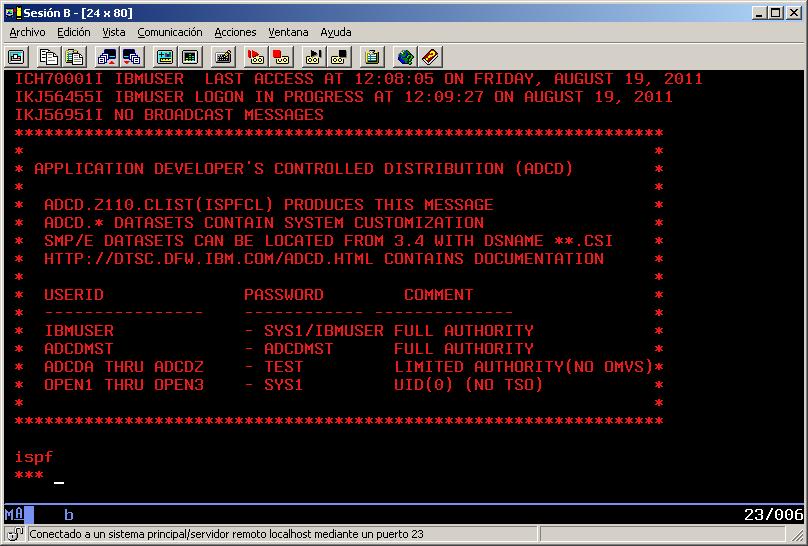The height and width of the screenshot is (546, 808).
Task: Open the help book question mark icon
Action: tap(430, 57)
